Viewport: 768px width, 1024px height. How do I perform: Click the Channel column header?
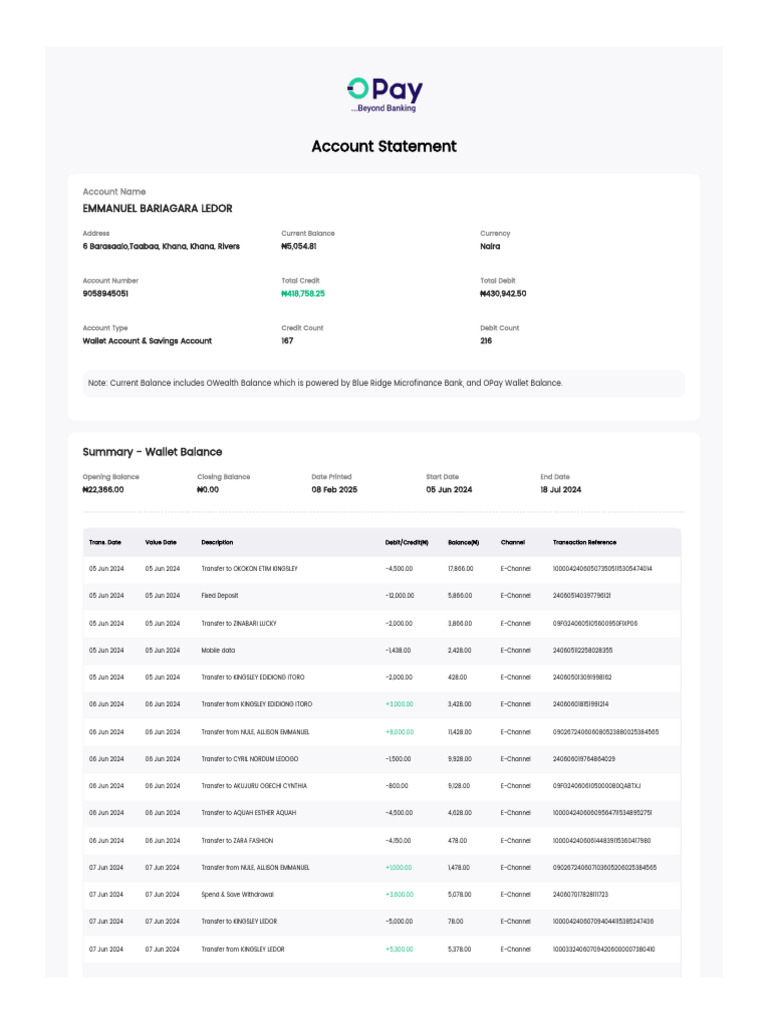(x=513, y=542)
